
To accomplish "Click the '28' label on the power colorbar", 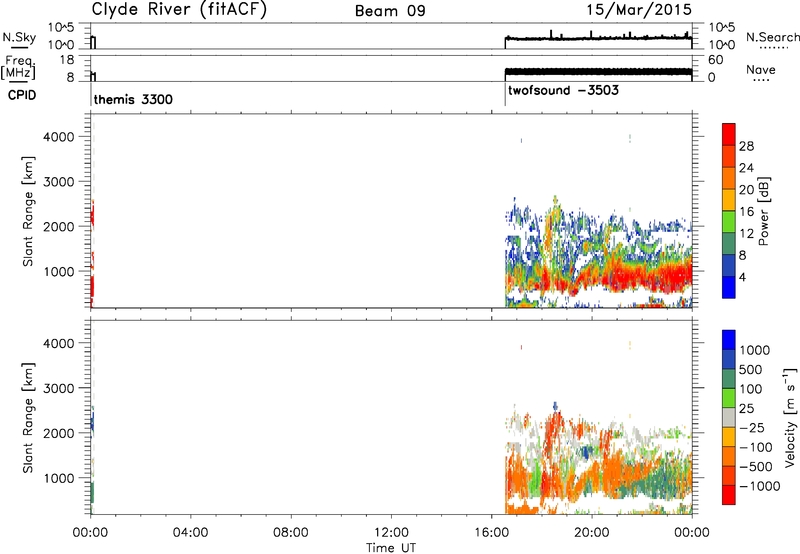I will tap(746, 146).
